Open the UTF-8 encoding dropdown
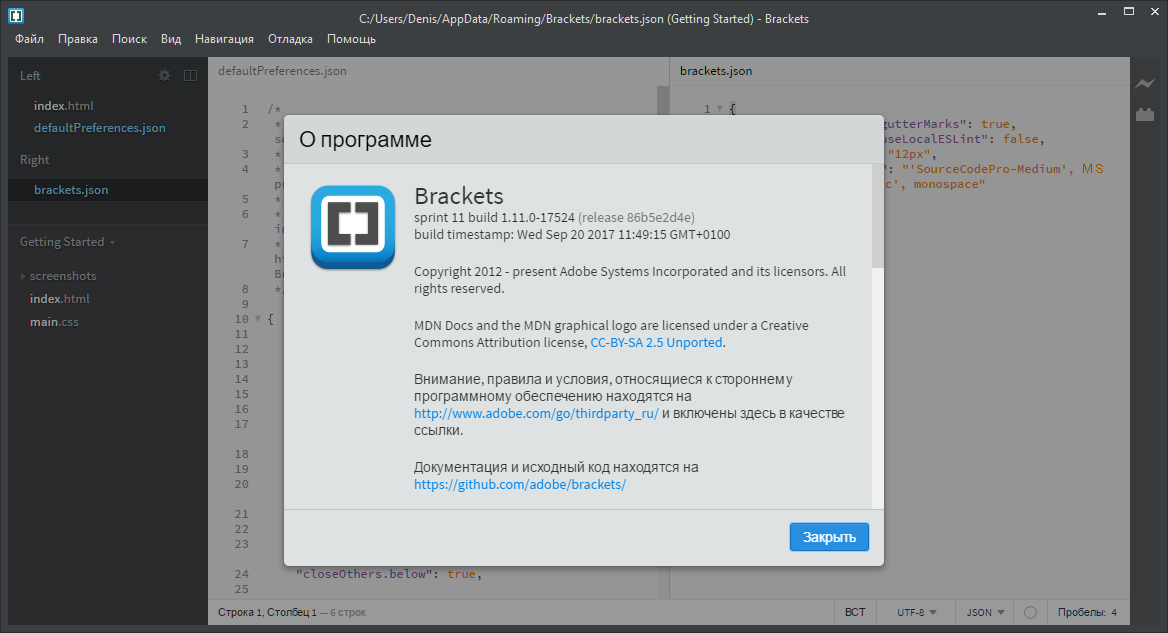Image resolution: width=1168 pixels, height=633 pixels. pos(916,612)
